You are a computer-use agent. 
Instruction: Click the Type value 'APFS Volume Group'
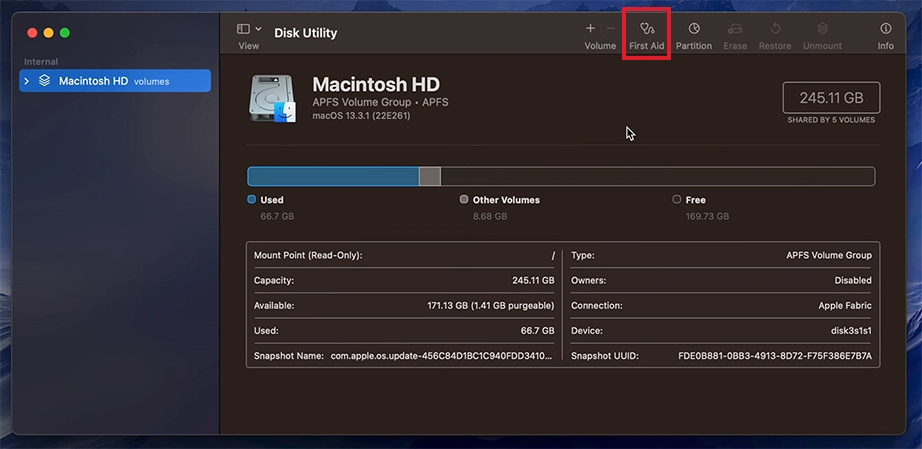click(829, 256)
